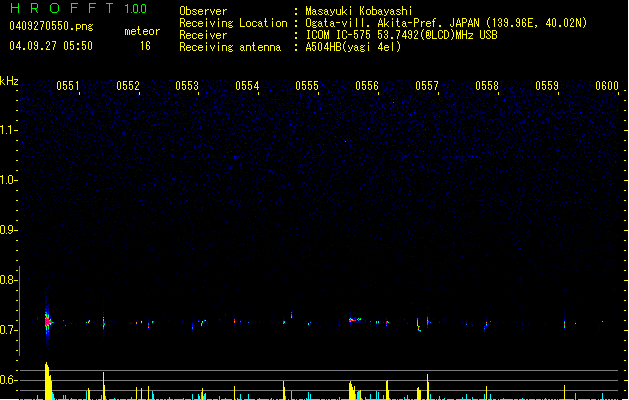Click the elongated echo just before 0556
This screenshot has height=400, width=629.
pos(355,320)
